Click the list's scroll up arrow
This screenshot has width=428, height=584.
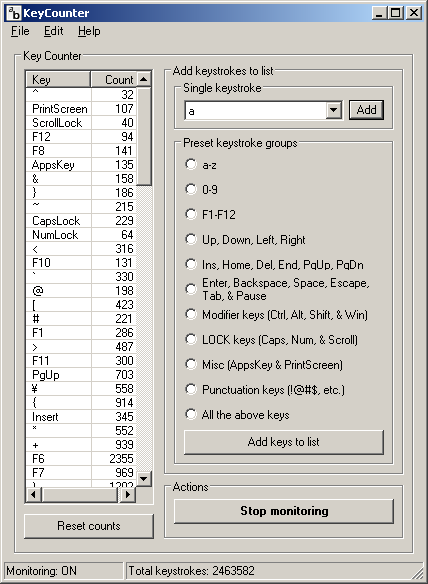click(x=143, y=79)
